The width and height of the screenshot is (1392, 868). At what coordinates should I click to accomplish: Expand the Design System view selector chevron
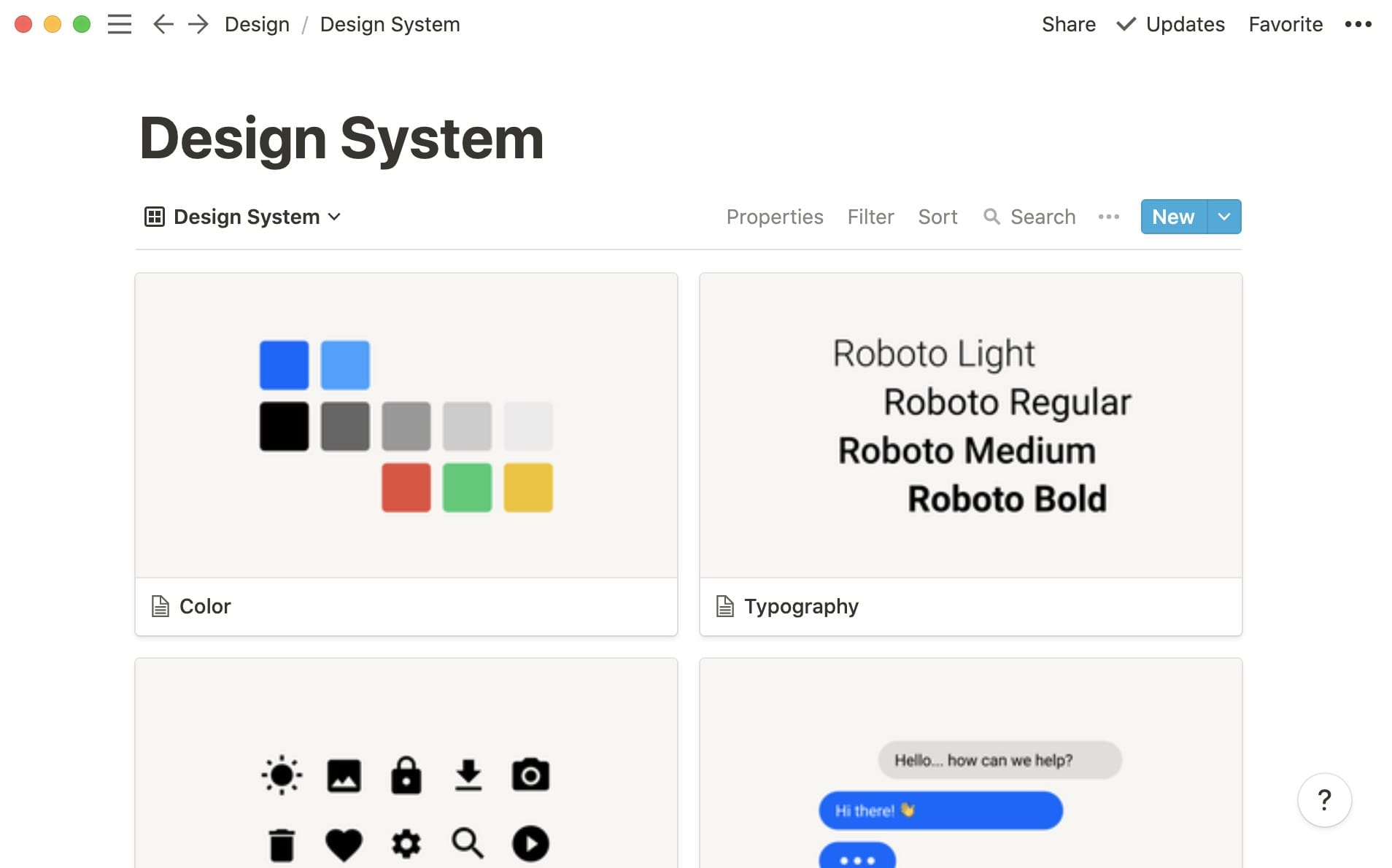pyautogui.click(x=335, y=217)
